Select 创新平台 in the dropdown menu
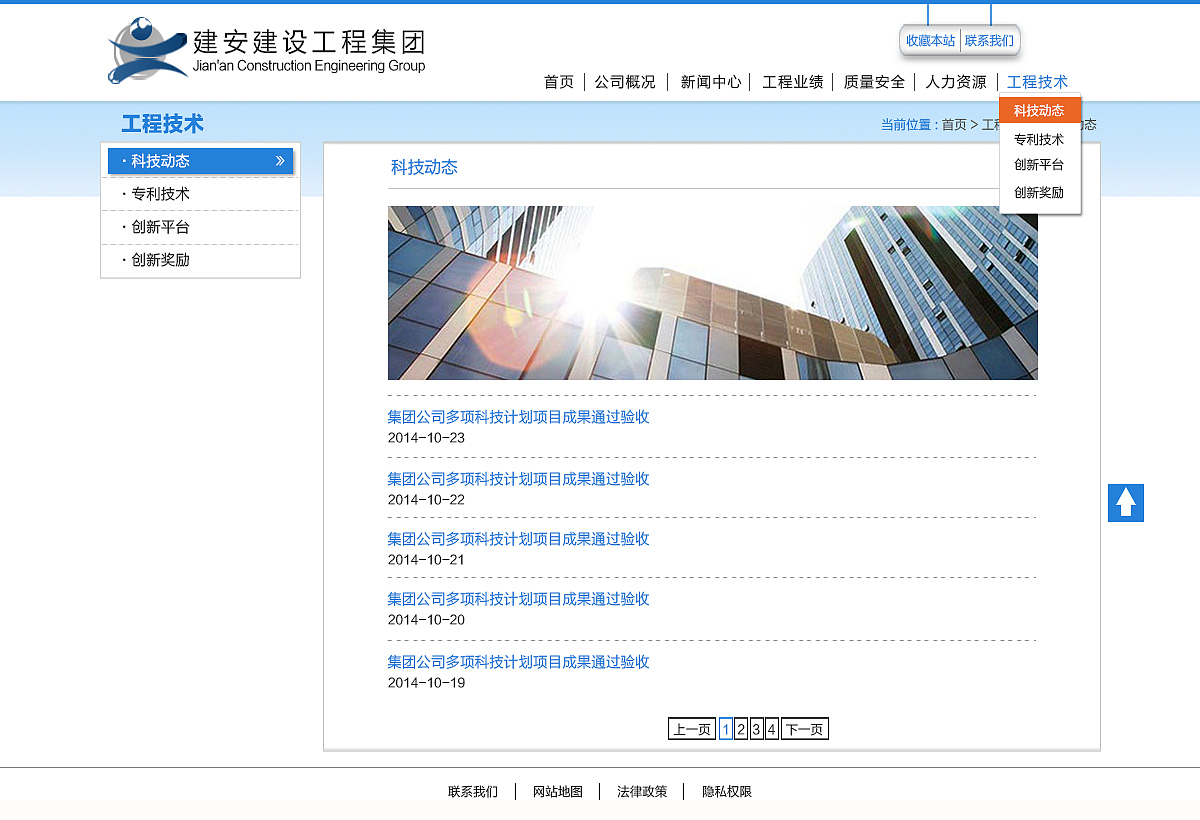This screenshot has width=1200, height=820. pos(1040,166)
